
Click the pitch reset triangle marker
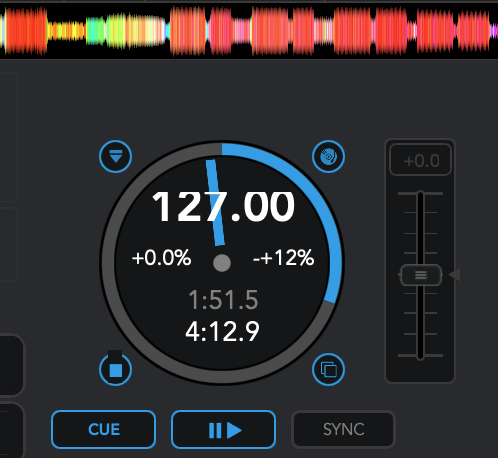(455, 275)
